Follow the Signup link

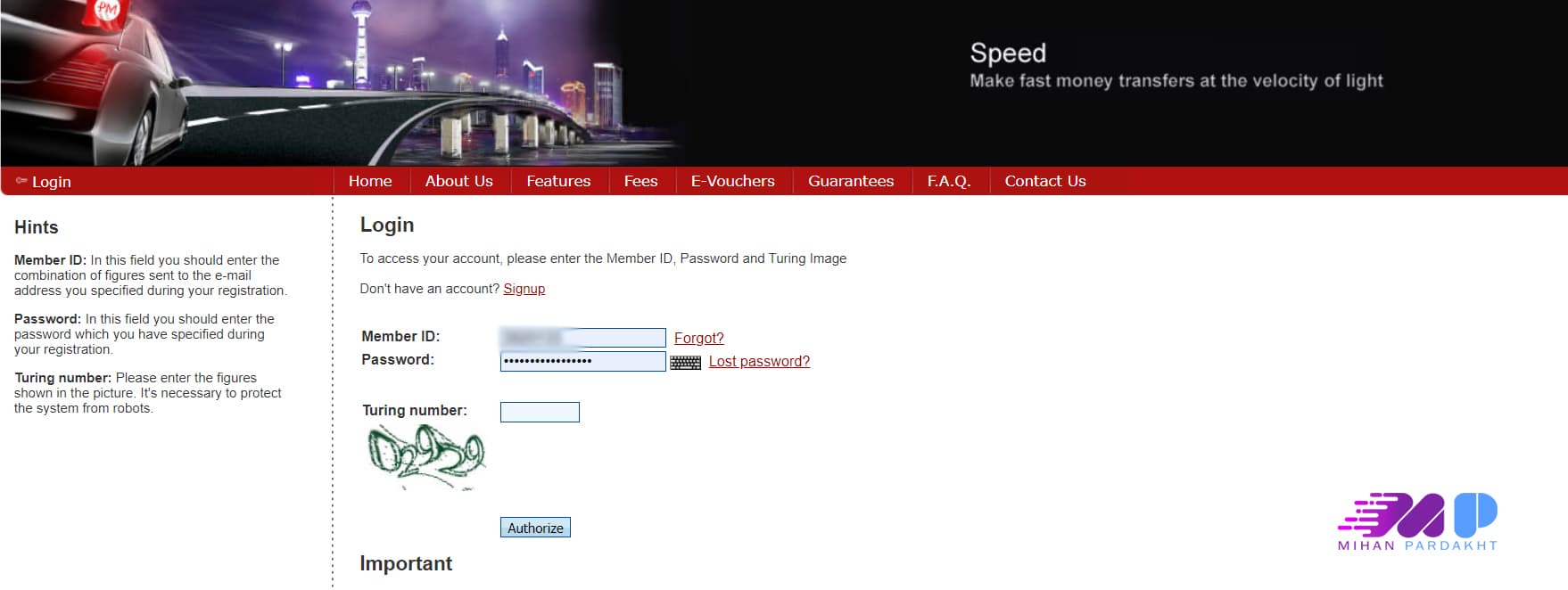point(524,289)
